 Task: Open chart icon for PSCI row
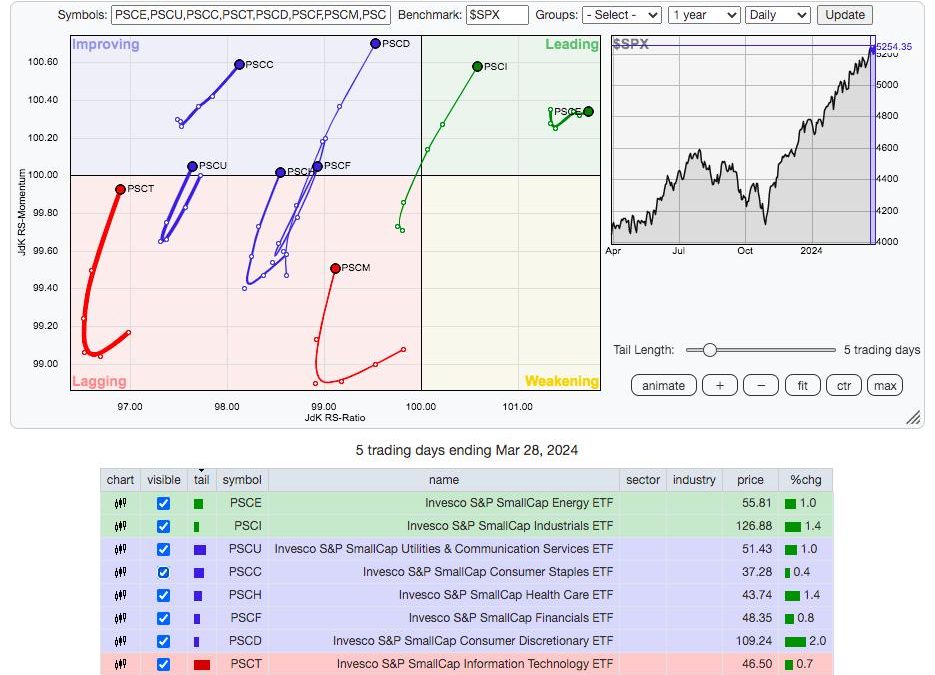click(x=120, y=527)
